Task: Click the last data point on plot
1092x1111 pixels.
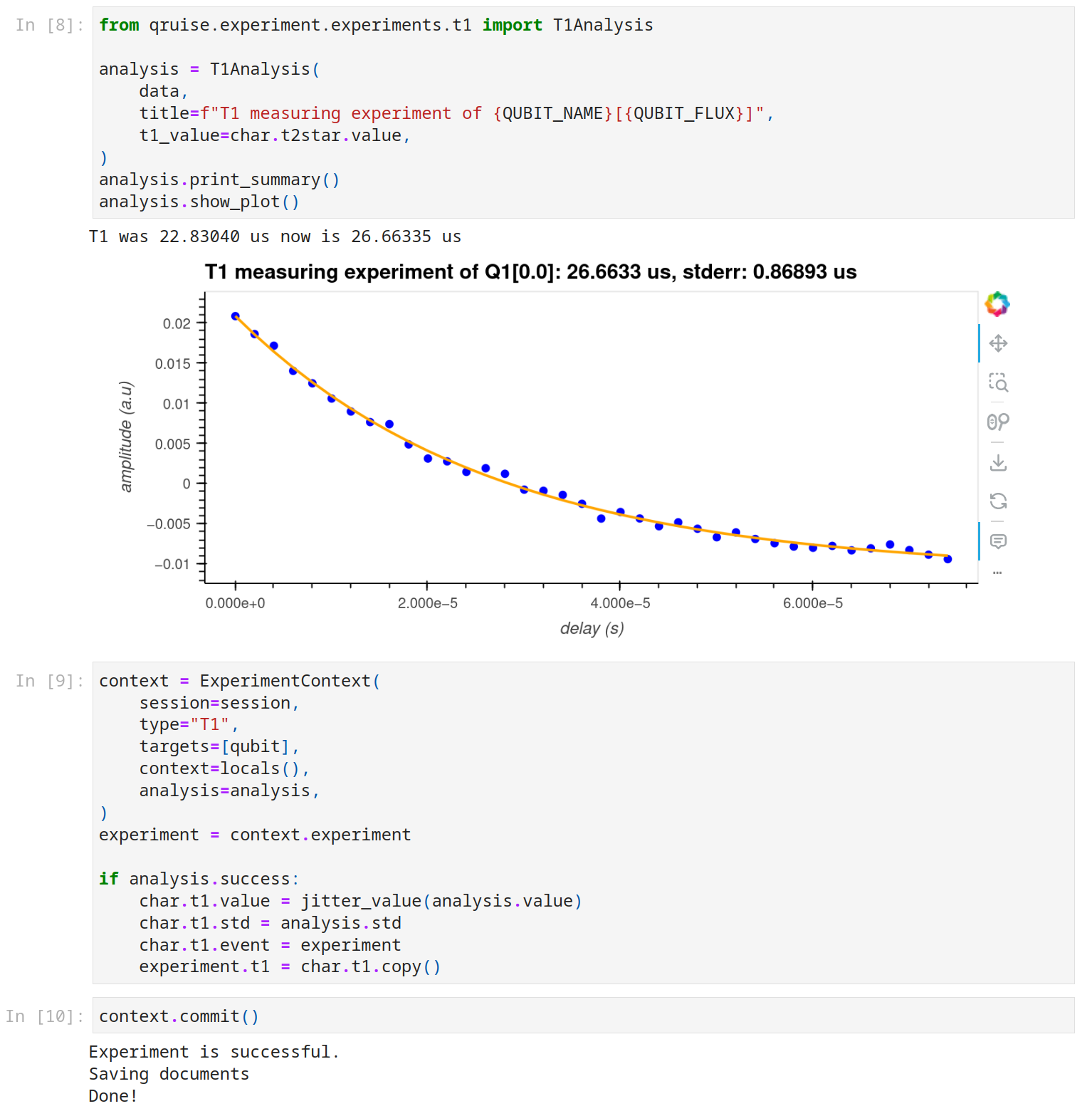Action: 947,559
